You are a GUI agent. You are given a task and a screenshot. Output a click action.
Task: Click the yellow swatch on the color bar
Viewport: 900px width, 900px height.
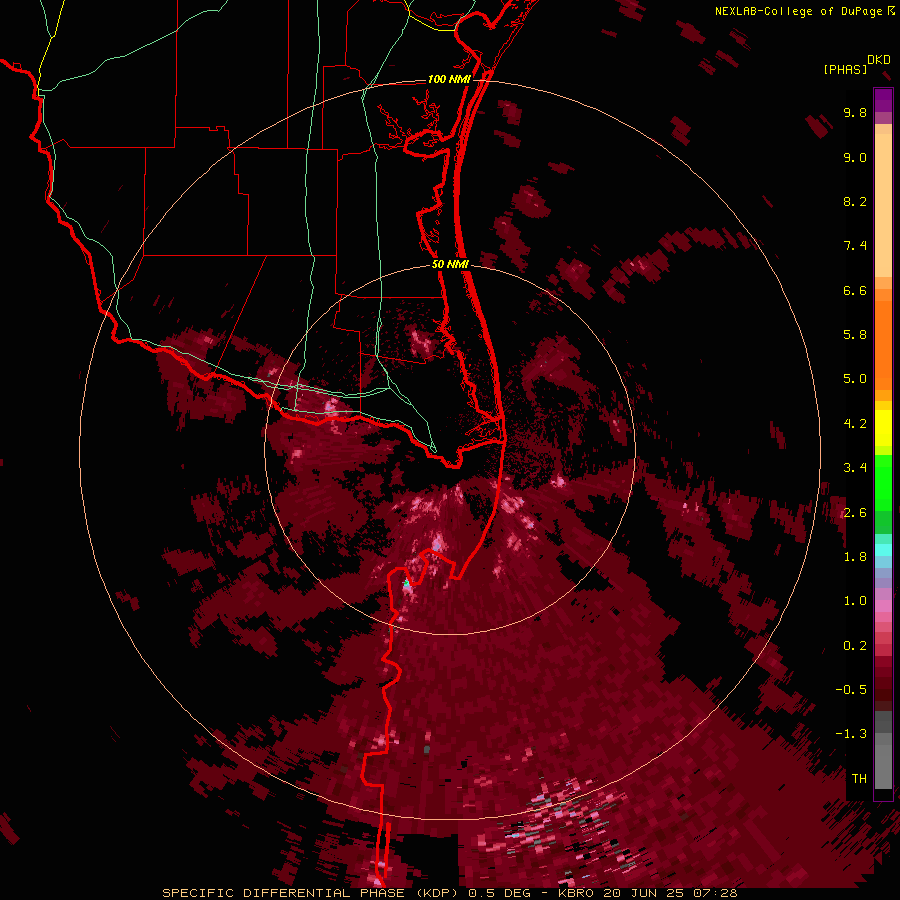tap(883, 427)
